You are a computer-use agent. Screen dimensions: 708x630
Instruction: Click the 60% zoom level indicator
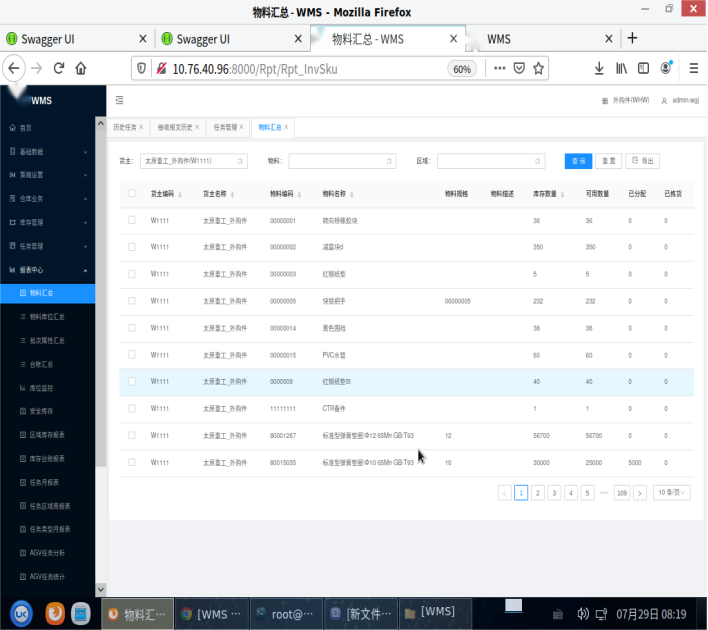tap(462, 69)
